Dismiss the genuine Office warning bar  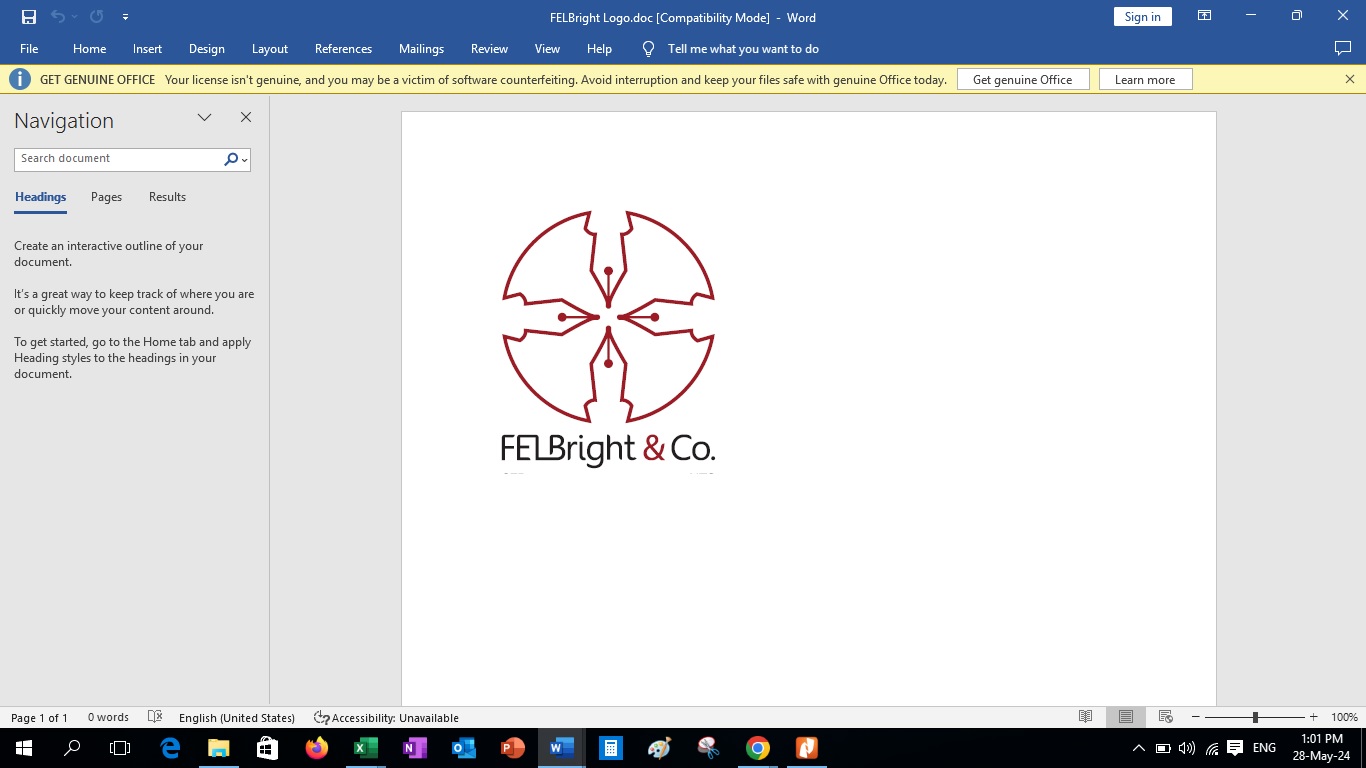(1349, 79)
